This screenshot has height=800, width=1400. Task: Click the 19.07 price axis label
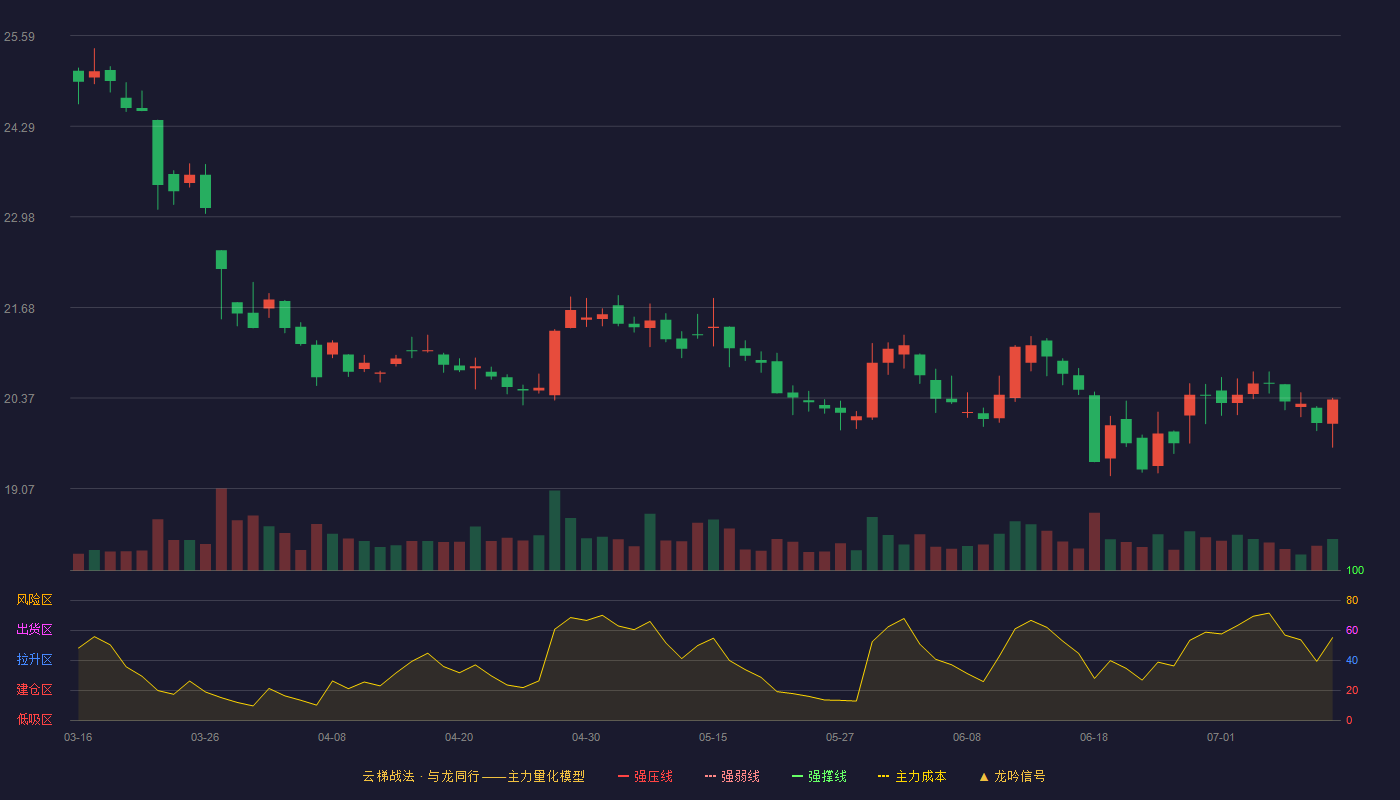click(x=19, y=489)
